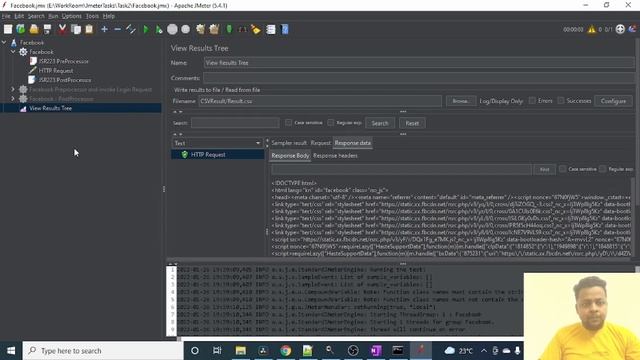
Task: Collapse the Facebook thread group node
Action: click(x=13, y=52)
